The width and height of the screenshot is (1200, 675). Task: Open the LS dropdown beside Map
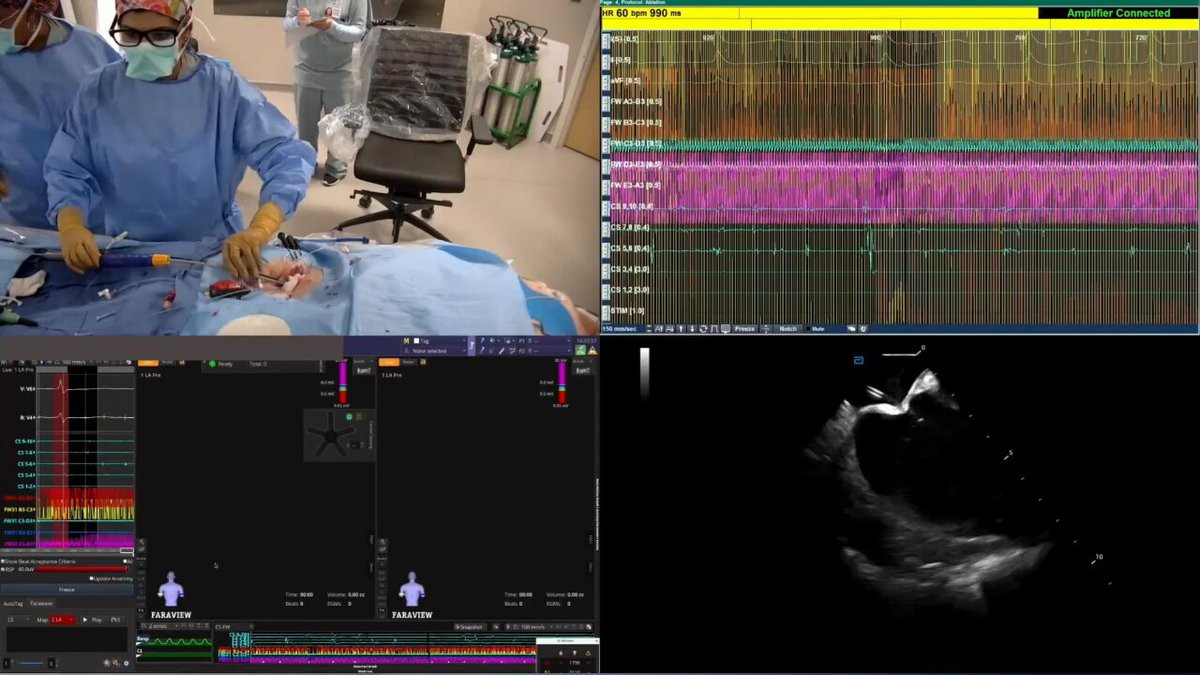pos(18,620)
